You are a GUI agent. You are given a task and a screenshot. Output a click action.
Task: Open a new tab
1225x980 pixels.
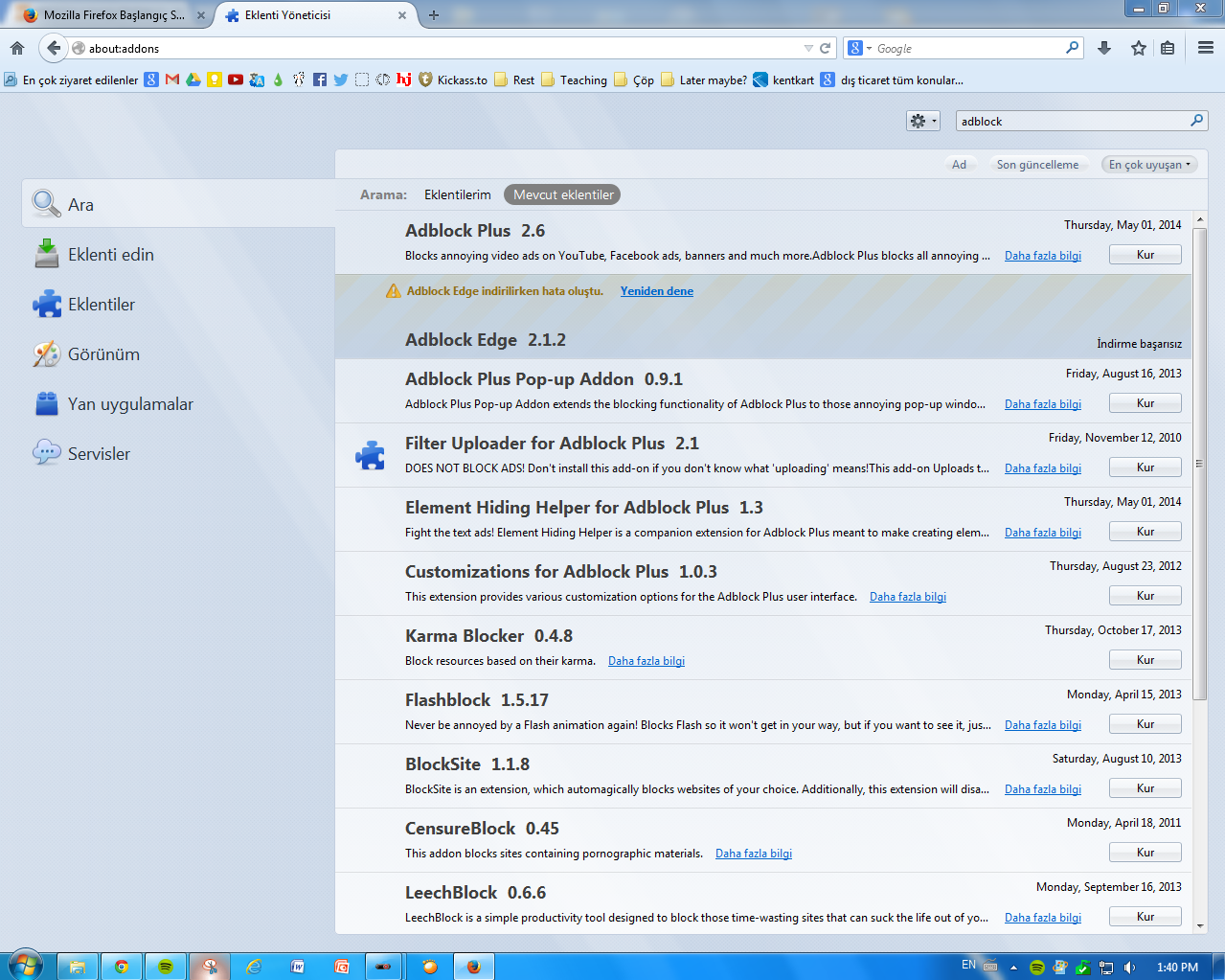pos(434,15)
